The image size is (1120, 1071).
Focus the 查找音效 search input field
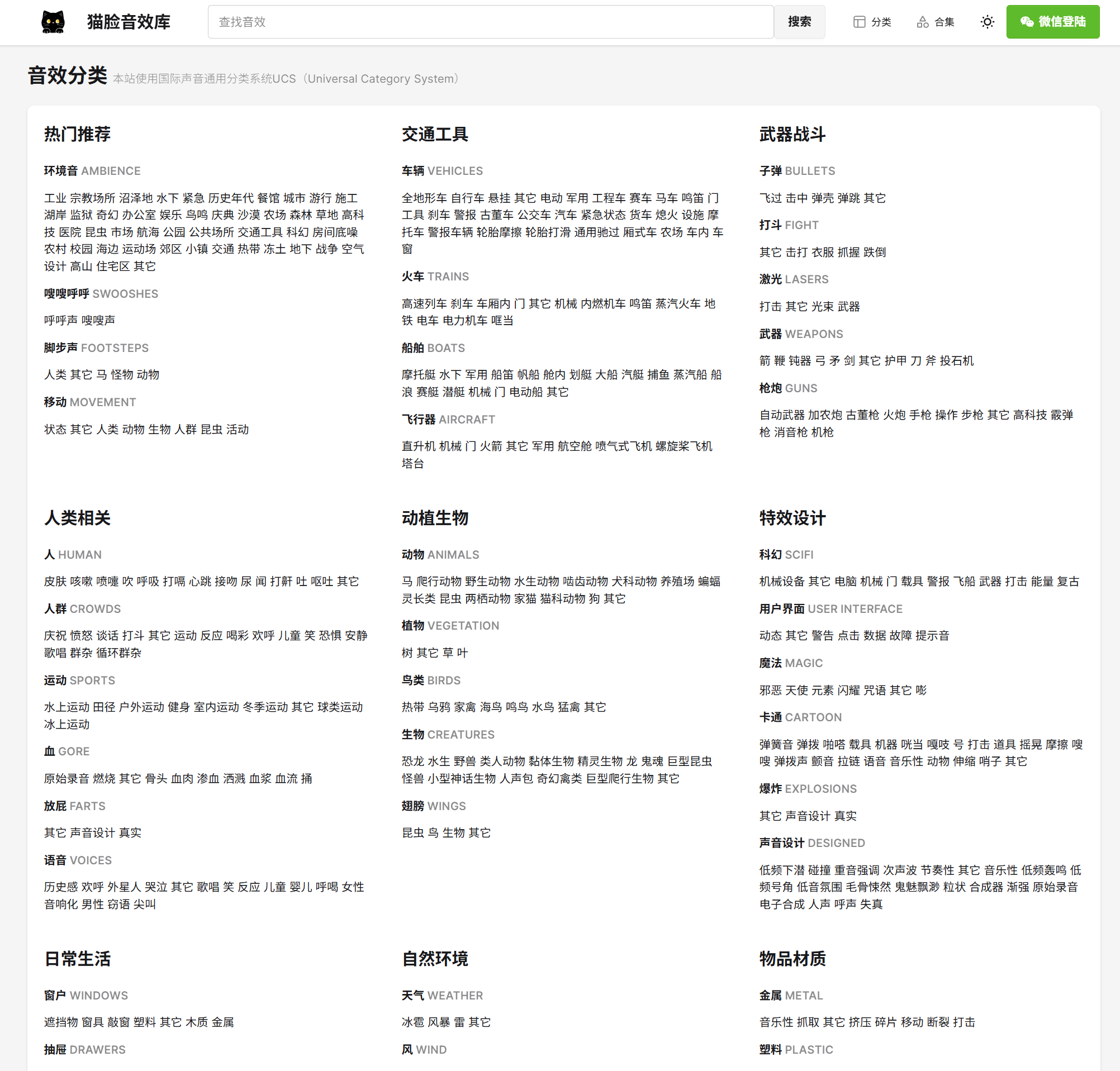(x=490, y=22)
